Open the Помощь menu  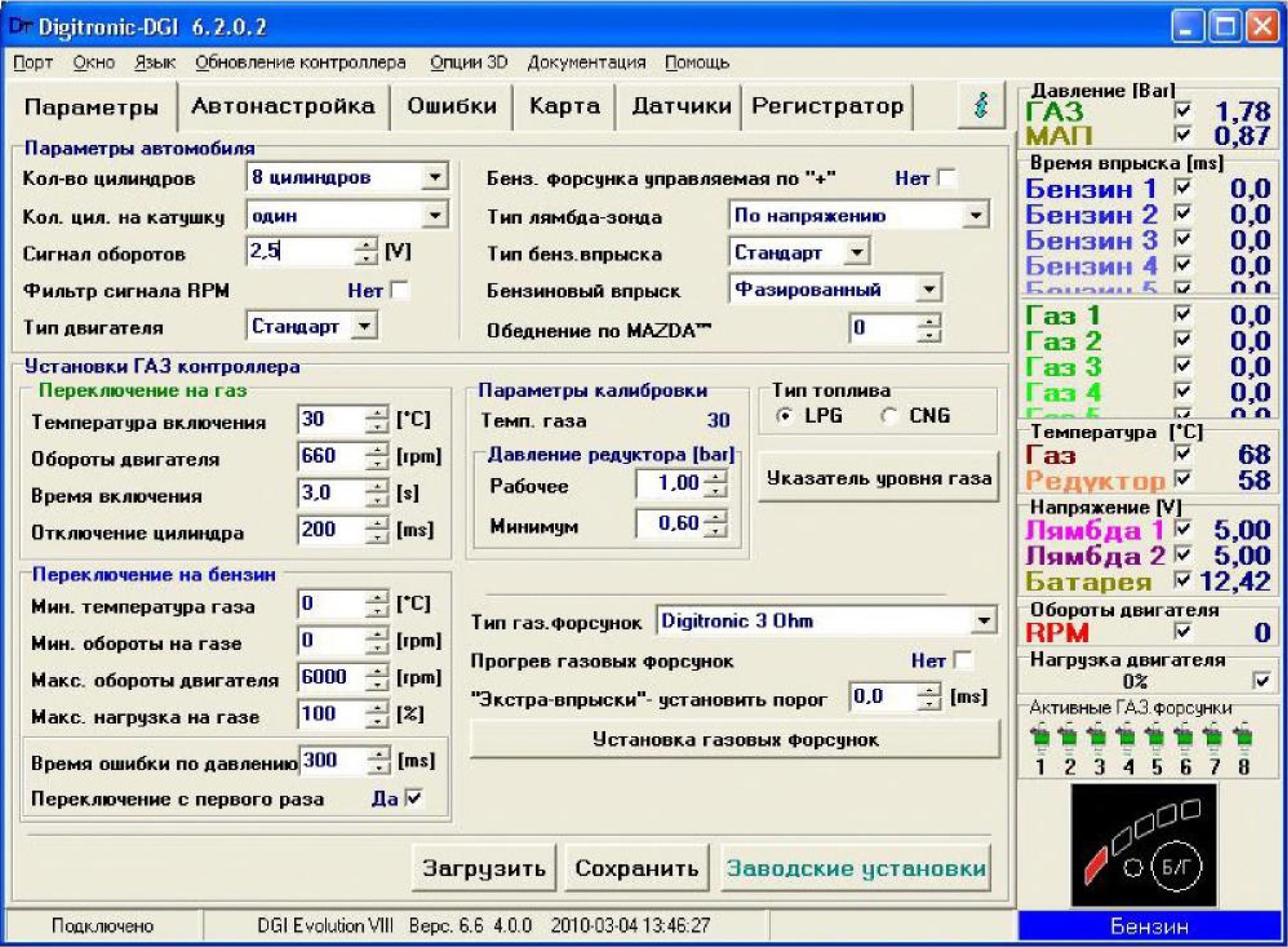(x=697, y=62)
